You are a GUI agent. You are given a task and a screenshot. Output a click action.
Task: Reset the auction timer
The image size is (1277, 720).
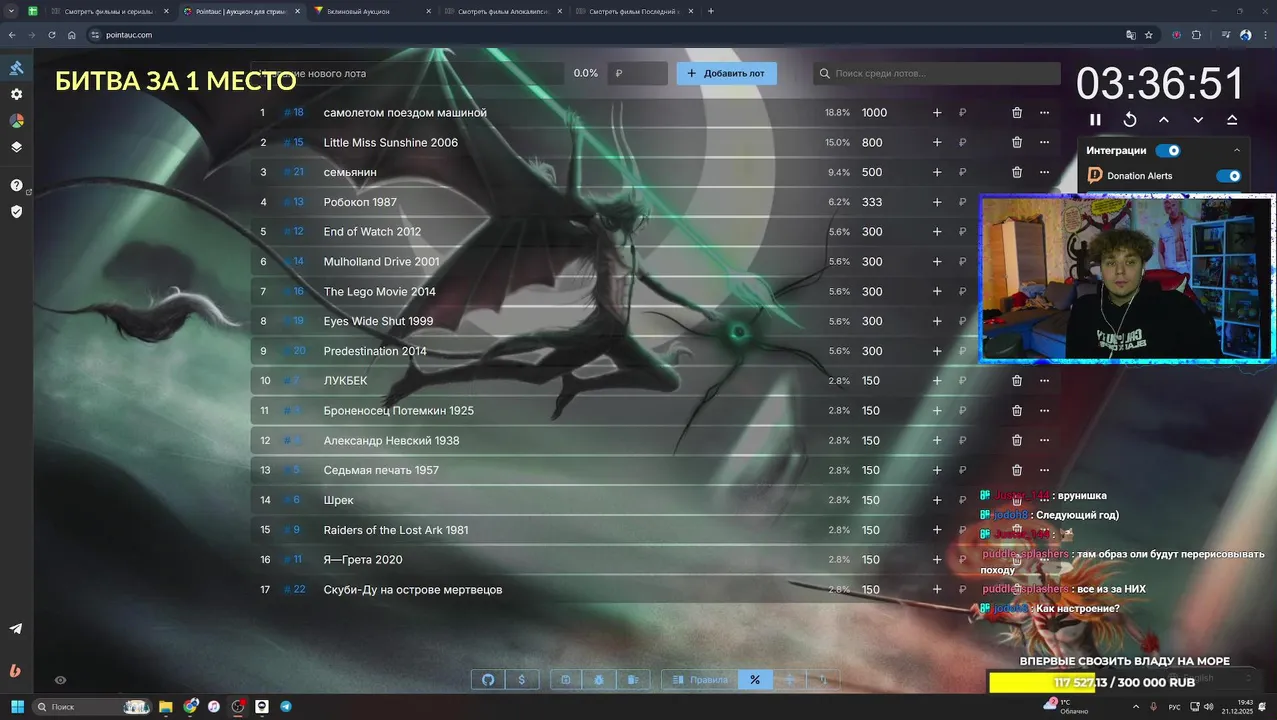(1130, 119)
